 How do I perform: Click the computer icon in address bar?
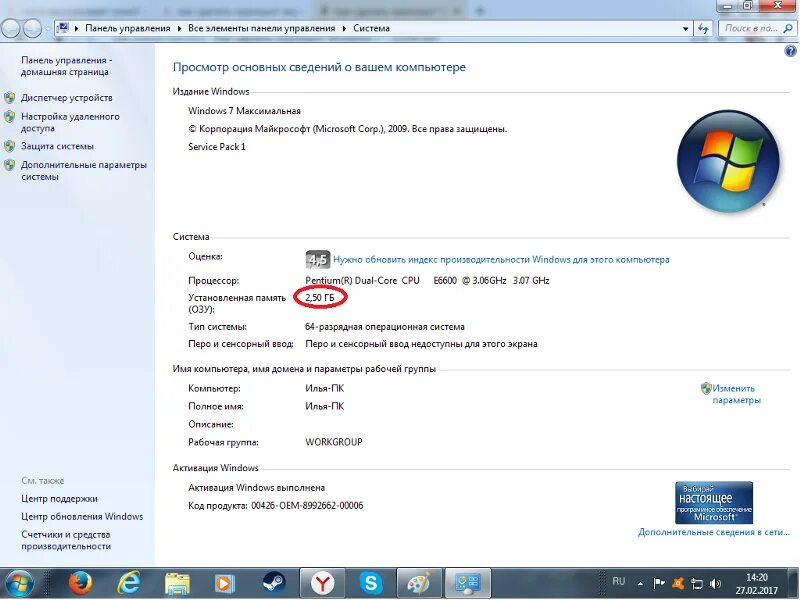point(62,28)
